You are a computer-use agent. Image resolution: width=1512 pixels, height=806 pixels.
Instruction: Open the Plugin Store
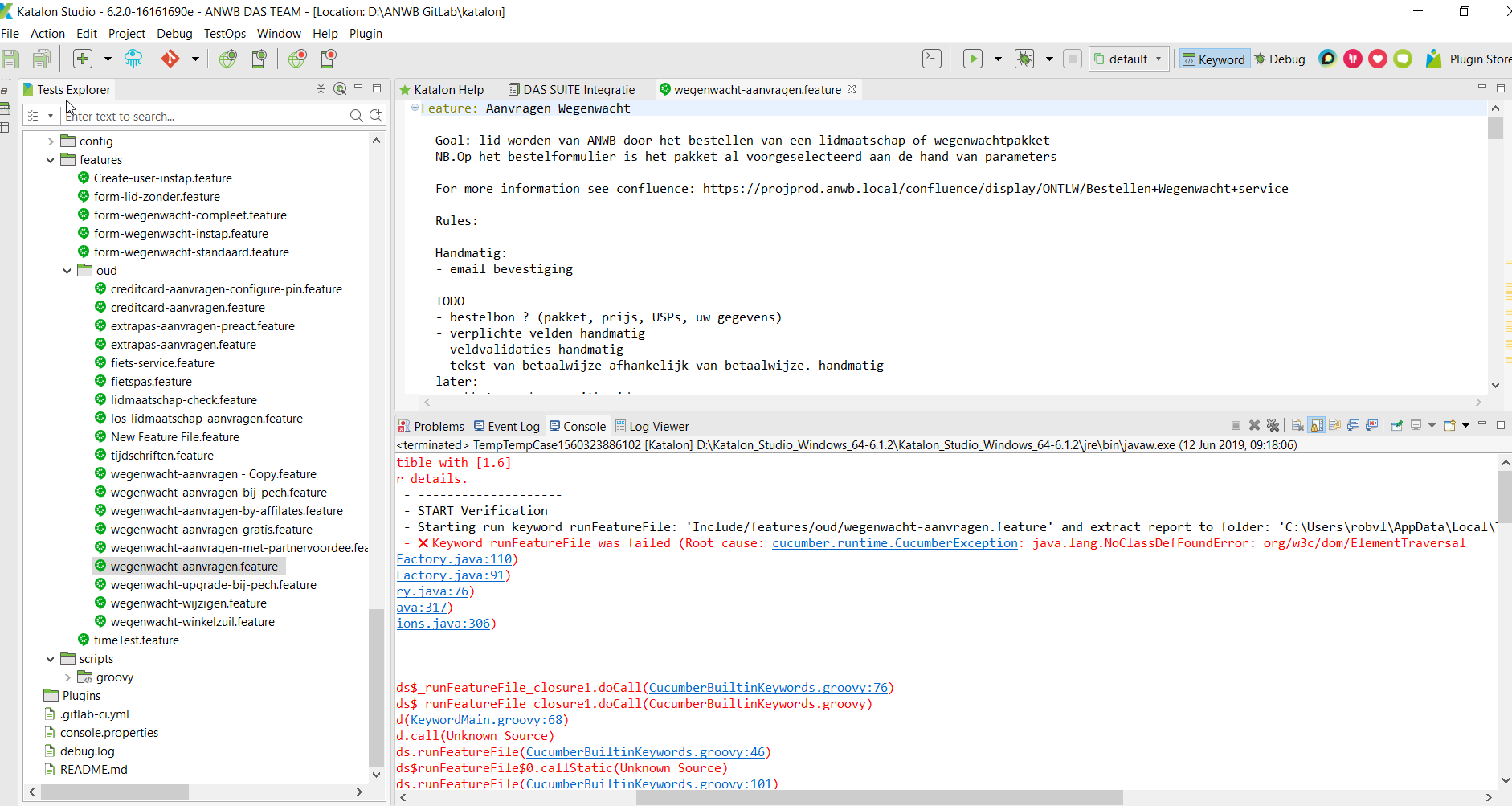point(1469,59)
